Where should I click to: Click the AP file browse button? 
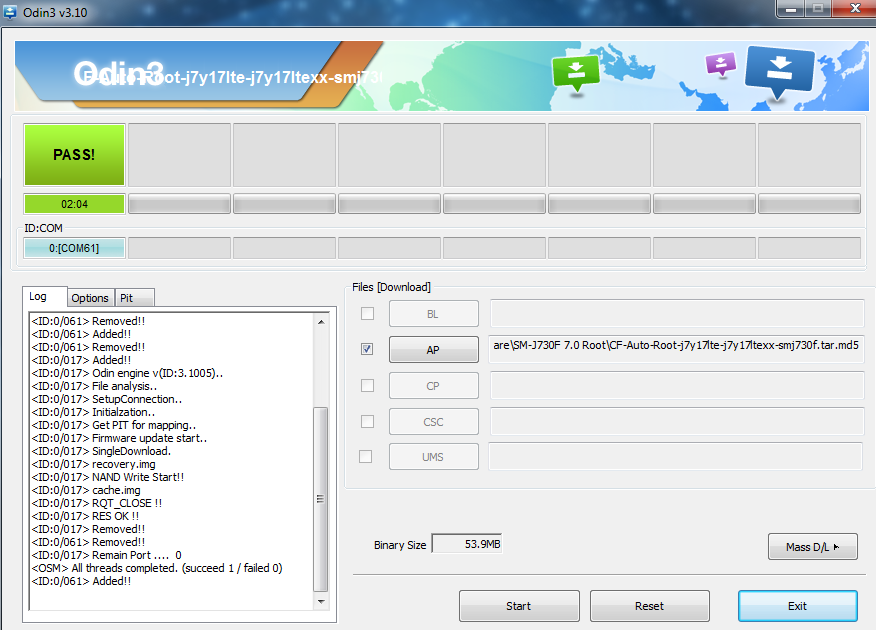tap(433, 349)
